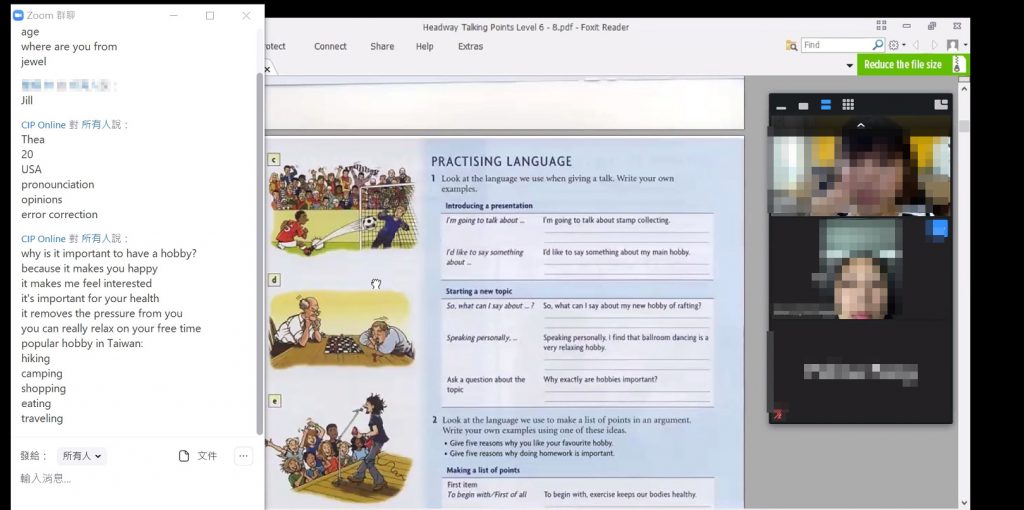Open the Extras menu in Foxit Reader
Image resolution: width=1024 pixels, height=510 pixels.
click(x=470, y=46)
